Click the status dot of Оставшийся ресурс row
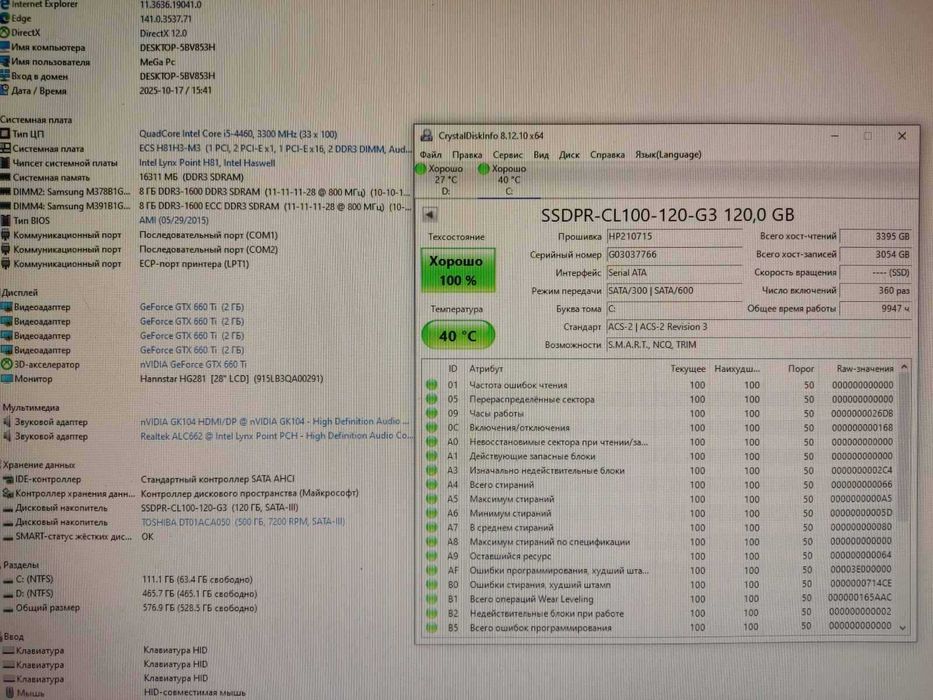The height and width of the screenshot is (700, 933). point(431,557)
